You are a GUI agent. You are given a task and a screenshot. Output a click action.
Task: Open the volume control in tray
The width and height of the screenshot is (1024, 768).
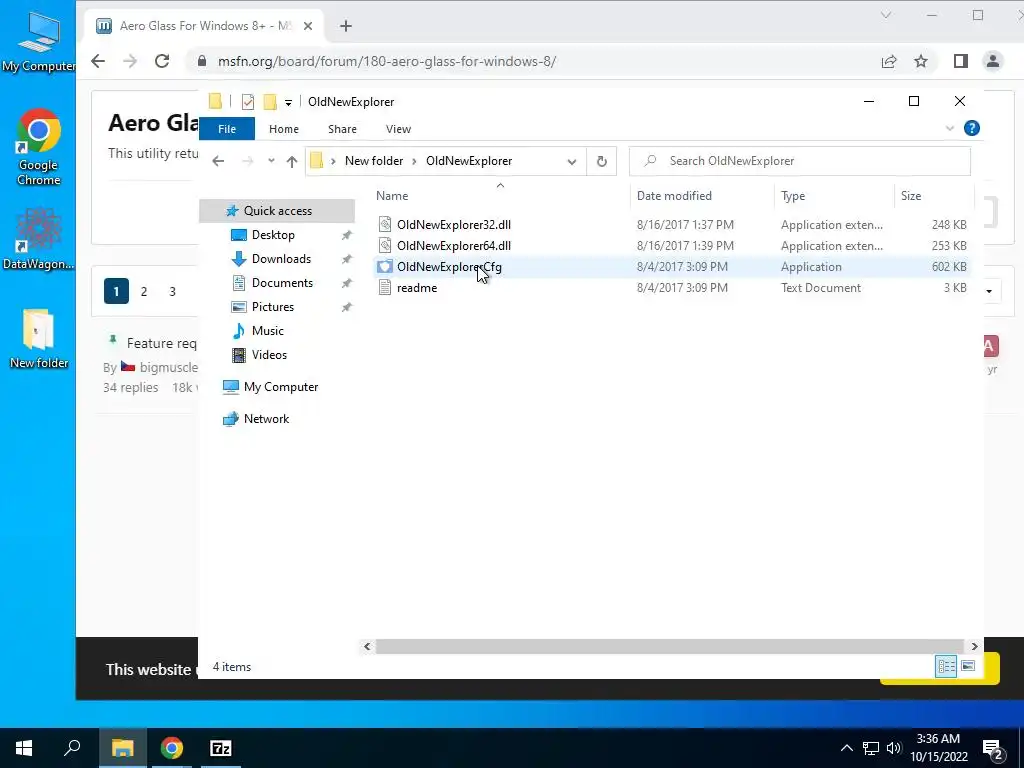pos(894,748)
